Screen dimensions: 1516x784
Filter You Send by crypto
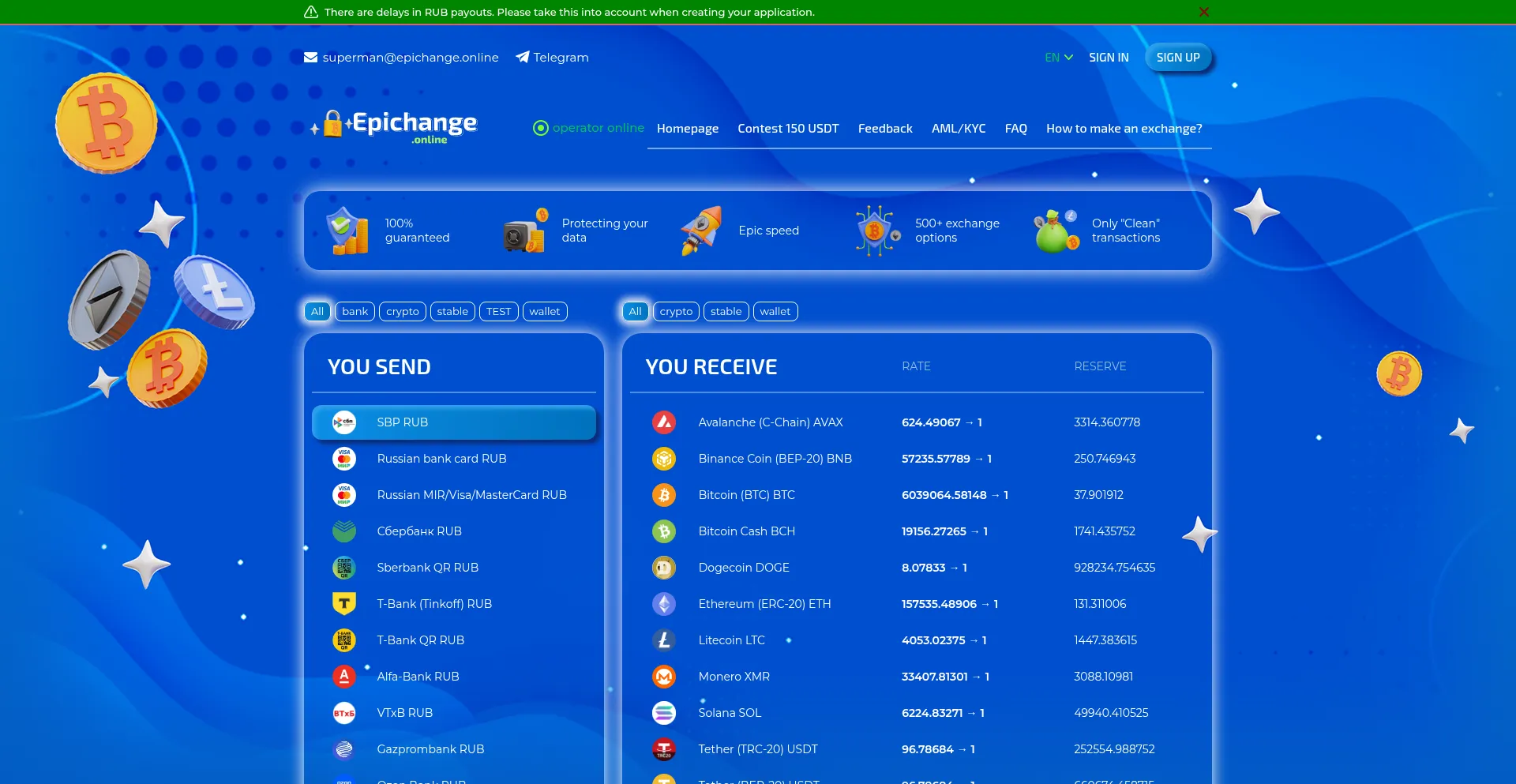(403, 312)
